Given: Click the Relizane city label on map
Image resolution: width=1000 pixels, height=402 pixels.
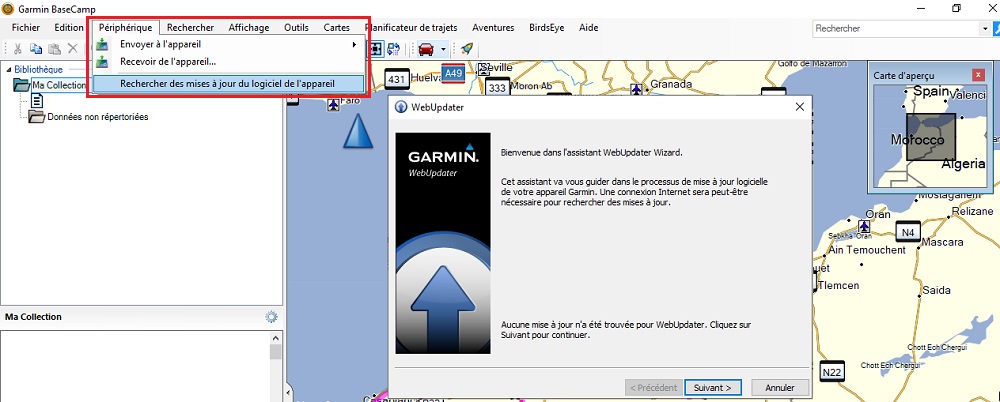Looking at the screenshot, I should pos(973,211).
